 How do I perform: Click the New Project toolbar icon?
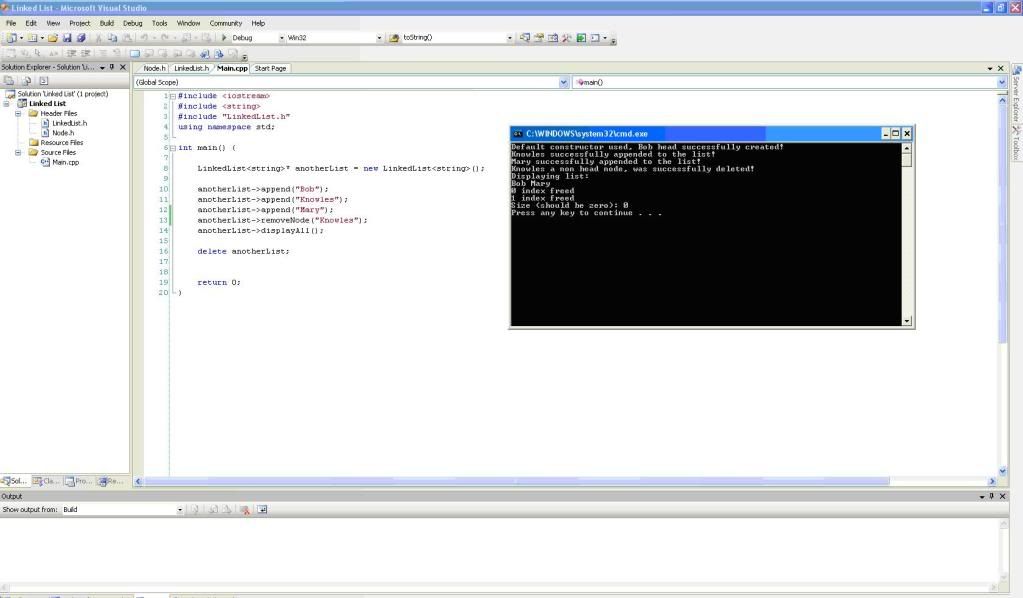click(12, 38)
